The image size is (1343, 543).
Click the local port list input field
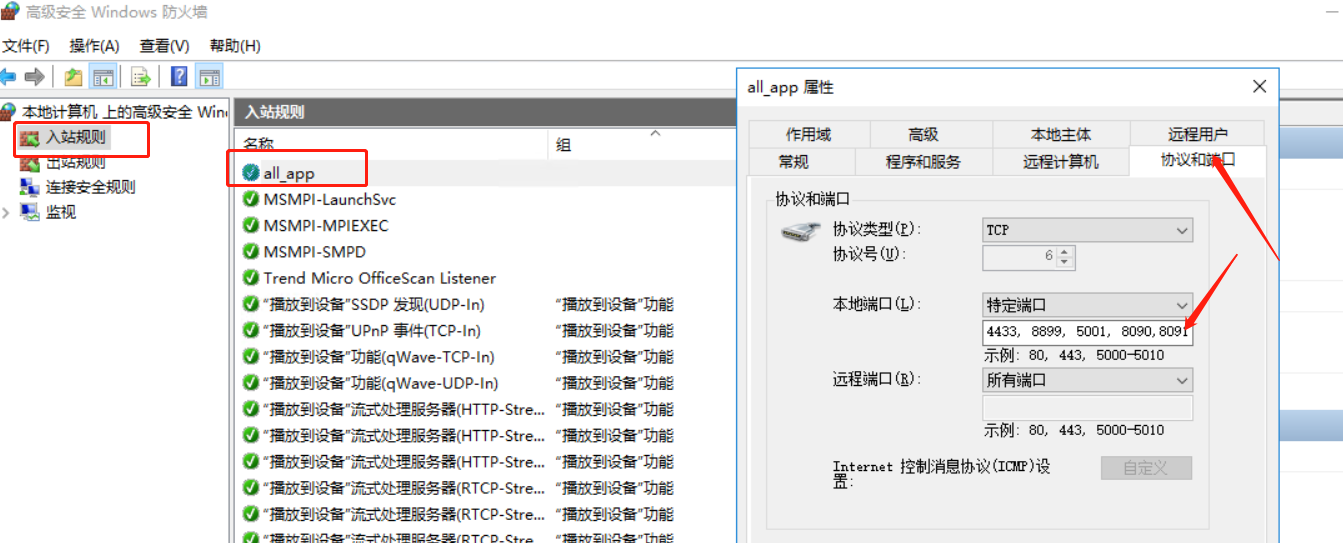pyautogui.click(x=1087, y=332)
